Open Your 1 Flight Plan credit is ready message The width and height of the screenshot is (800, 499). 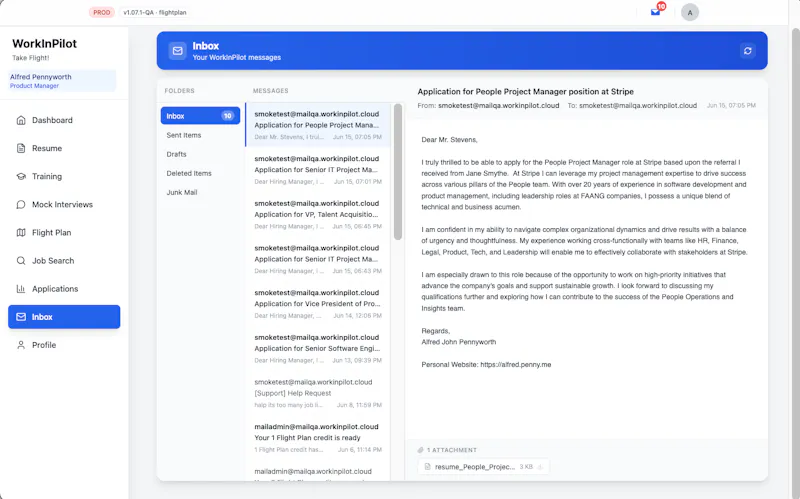pyautogui.click(x=318, y=437)
